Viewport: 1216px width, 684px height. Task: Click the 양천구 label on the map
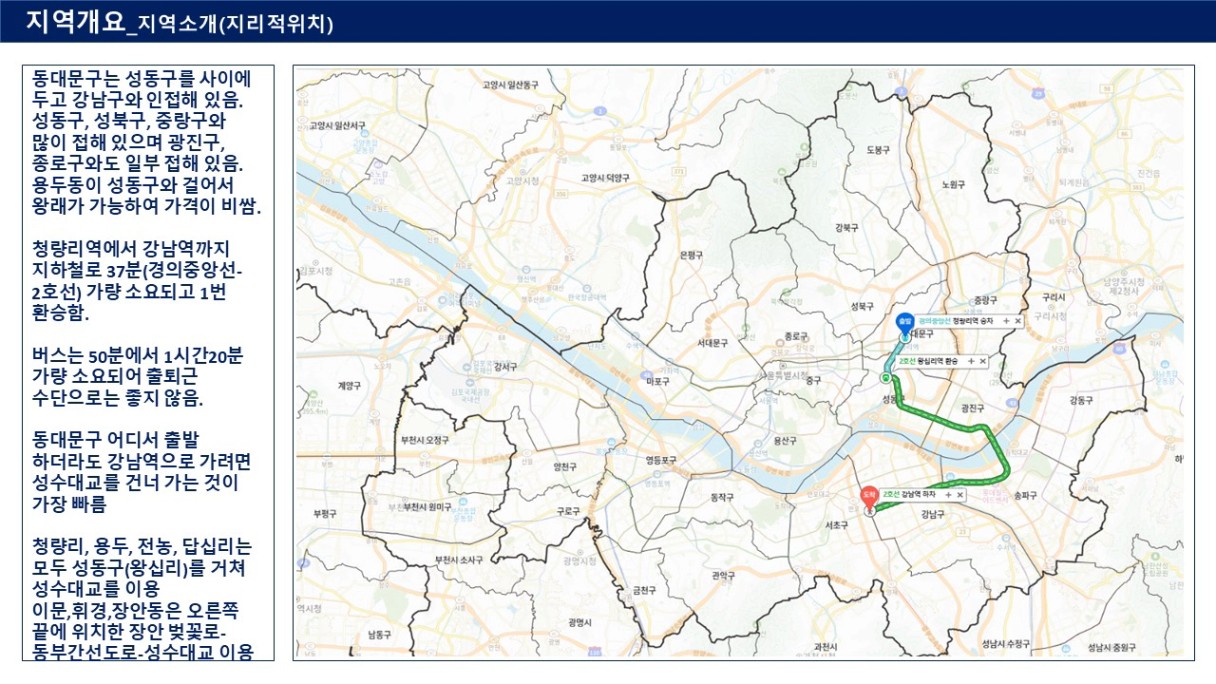pos(564,466)
